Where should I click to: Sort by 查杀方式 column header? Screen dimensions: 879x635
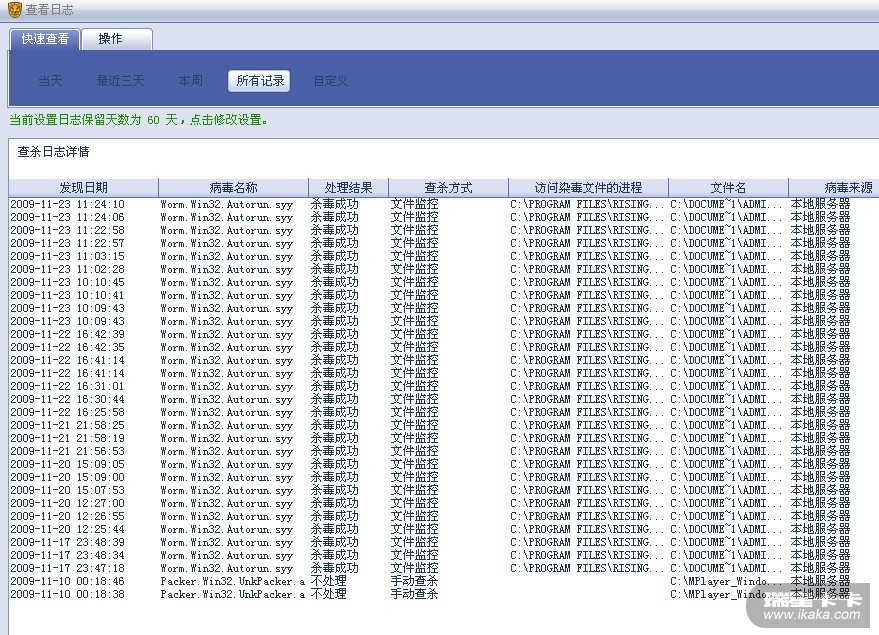[x=448, y=188]
